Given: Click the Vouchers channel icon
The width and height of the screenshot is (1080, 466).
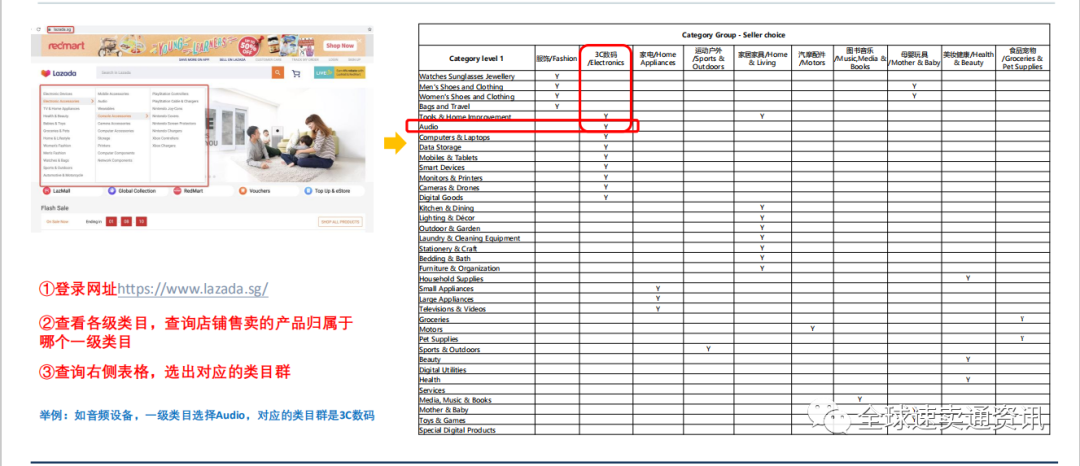Looking at the screenshot, I should tap(243, 191).
